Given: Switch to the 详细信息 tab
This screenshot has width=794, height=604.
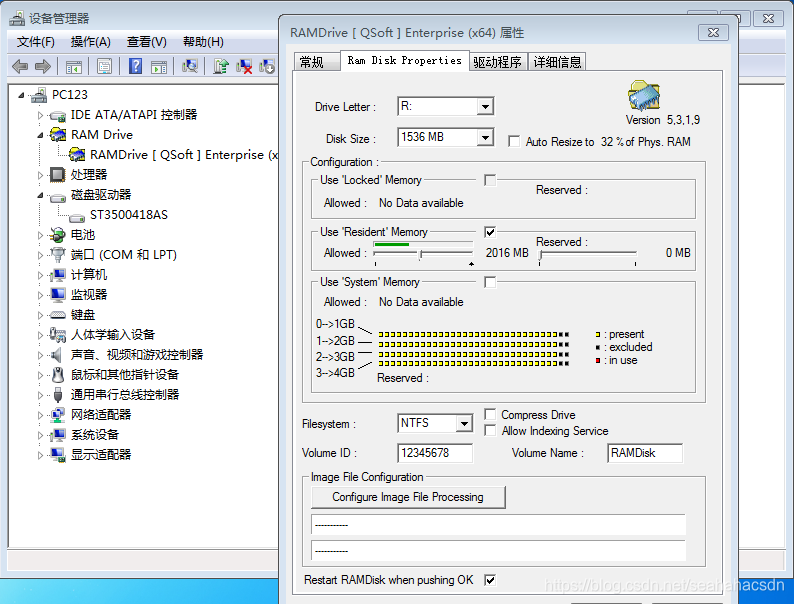Looking at the screenshot, I should pos(557,62).
